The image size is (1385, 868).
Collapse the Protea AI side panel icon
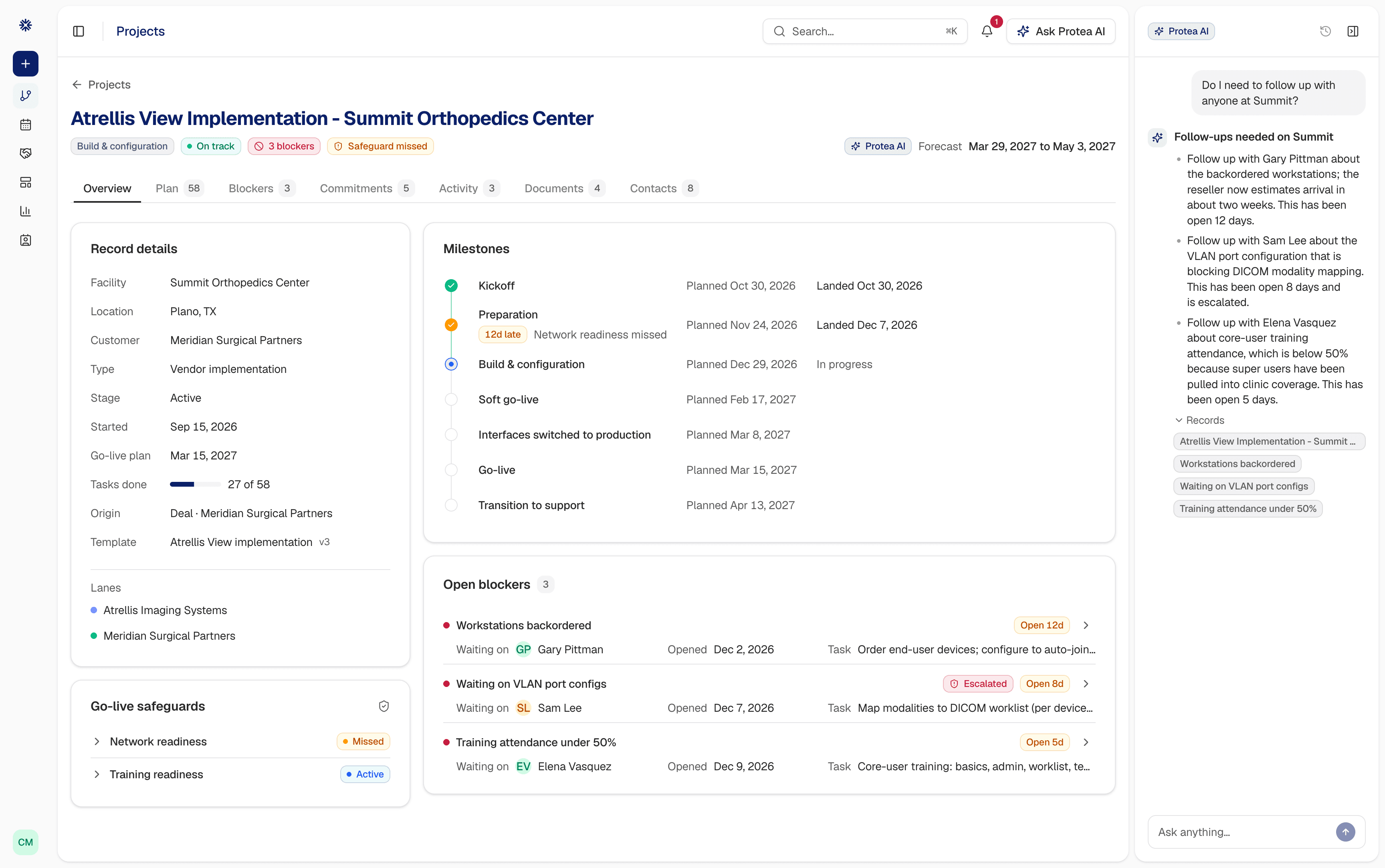1353,32
